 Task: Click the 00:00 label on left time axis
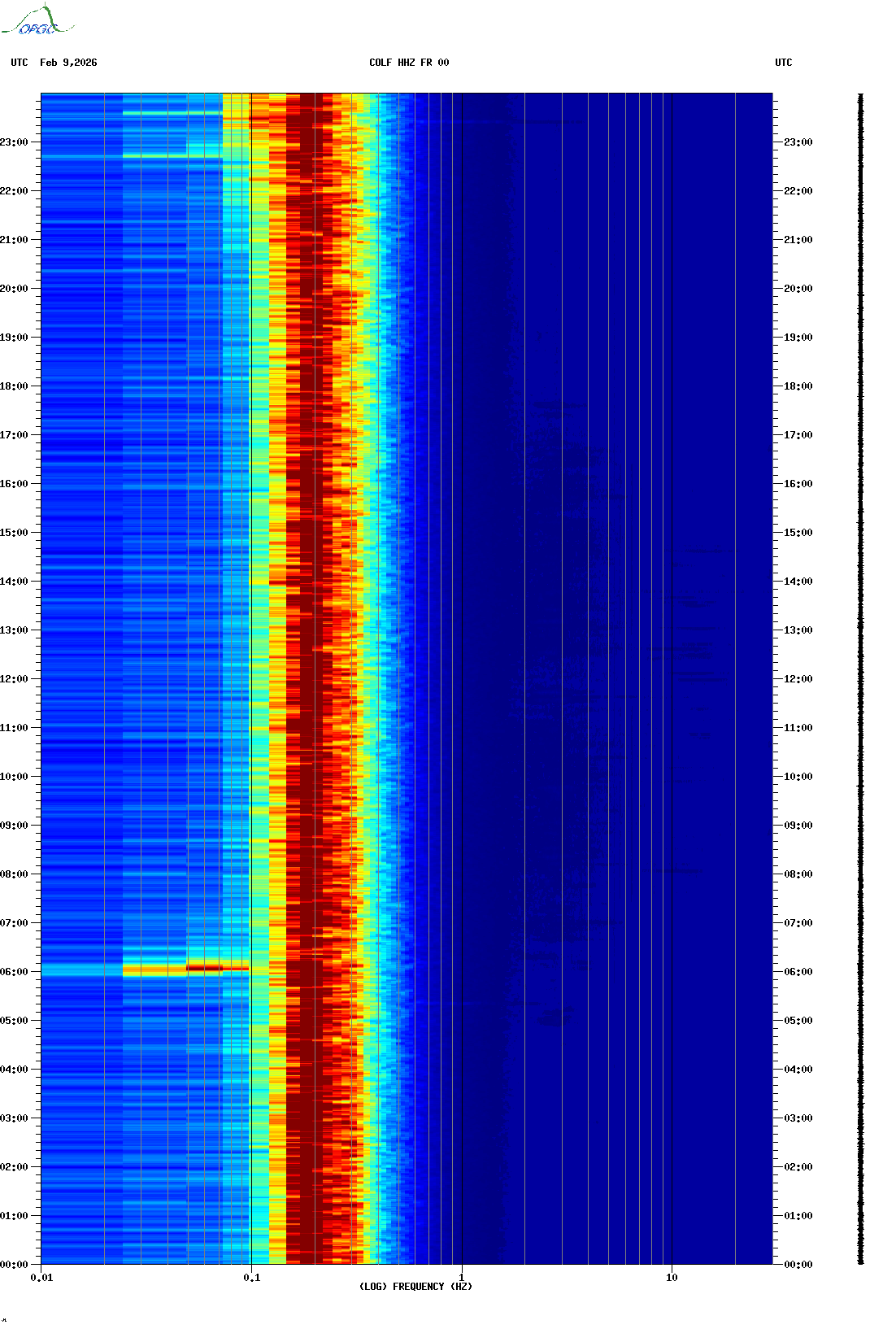click(x=14, y=1265)
